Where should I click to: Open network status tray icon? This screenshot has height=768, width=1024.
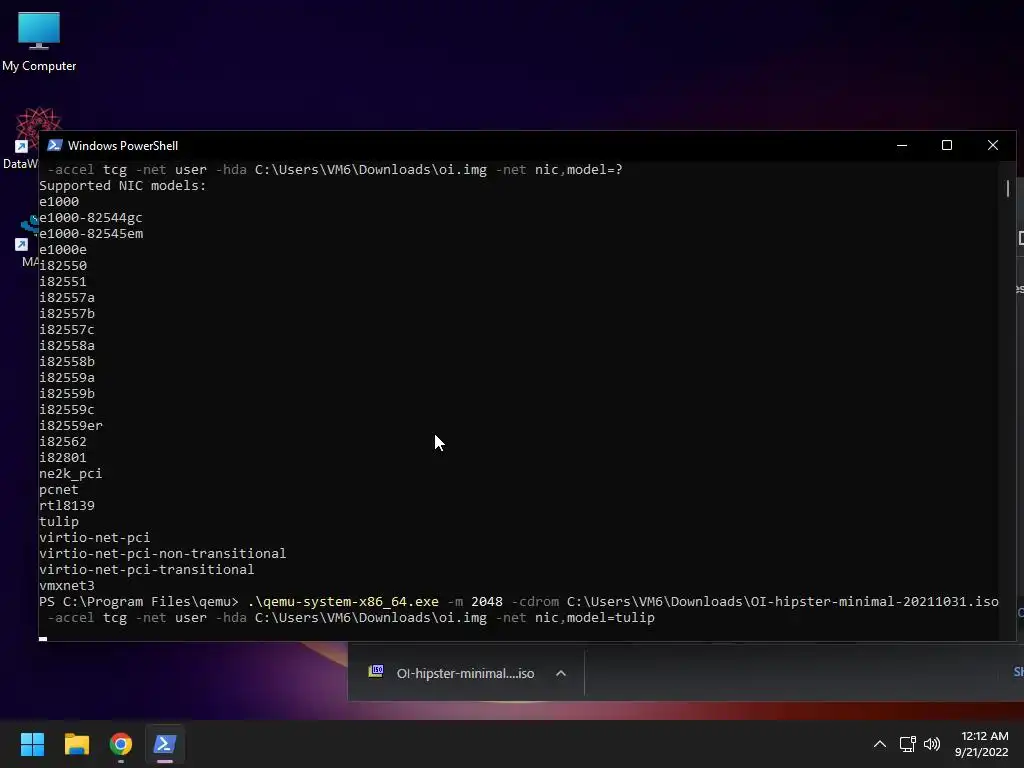tap(907, 744)
